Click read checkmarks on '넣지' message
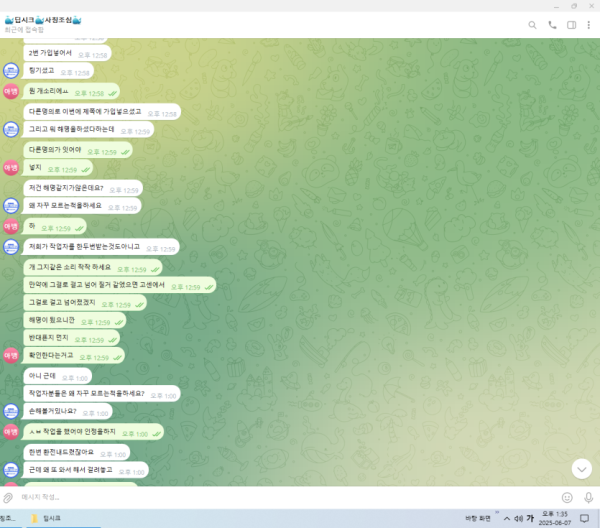 [85, 169]
